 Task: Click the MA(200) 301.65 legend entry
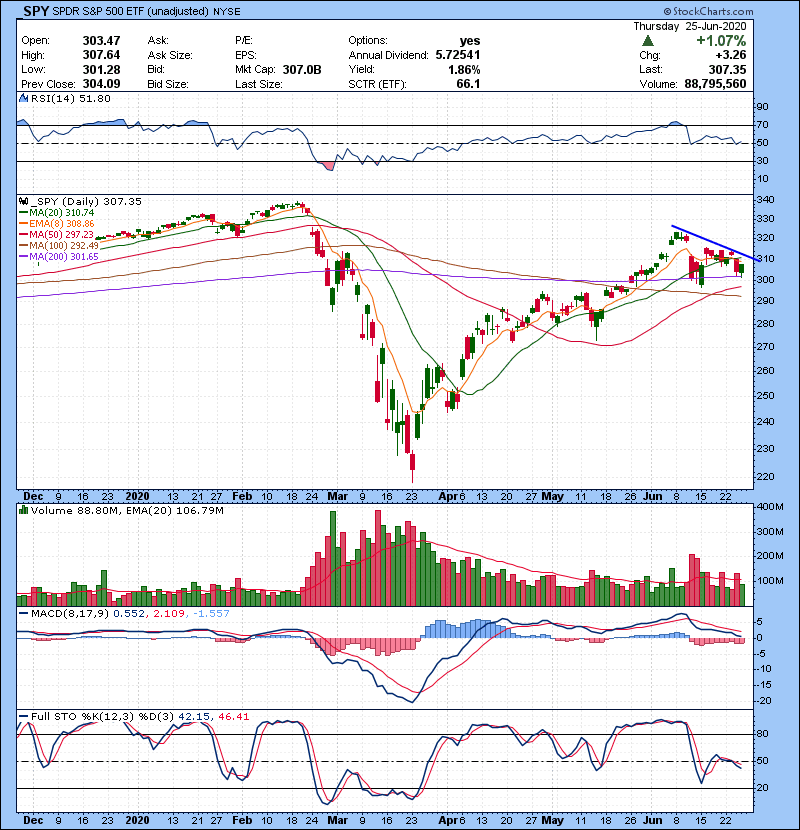[64, 257]
